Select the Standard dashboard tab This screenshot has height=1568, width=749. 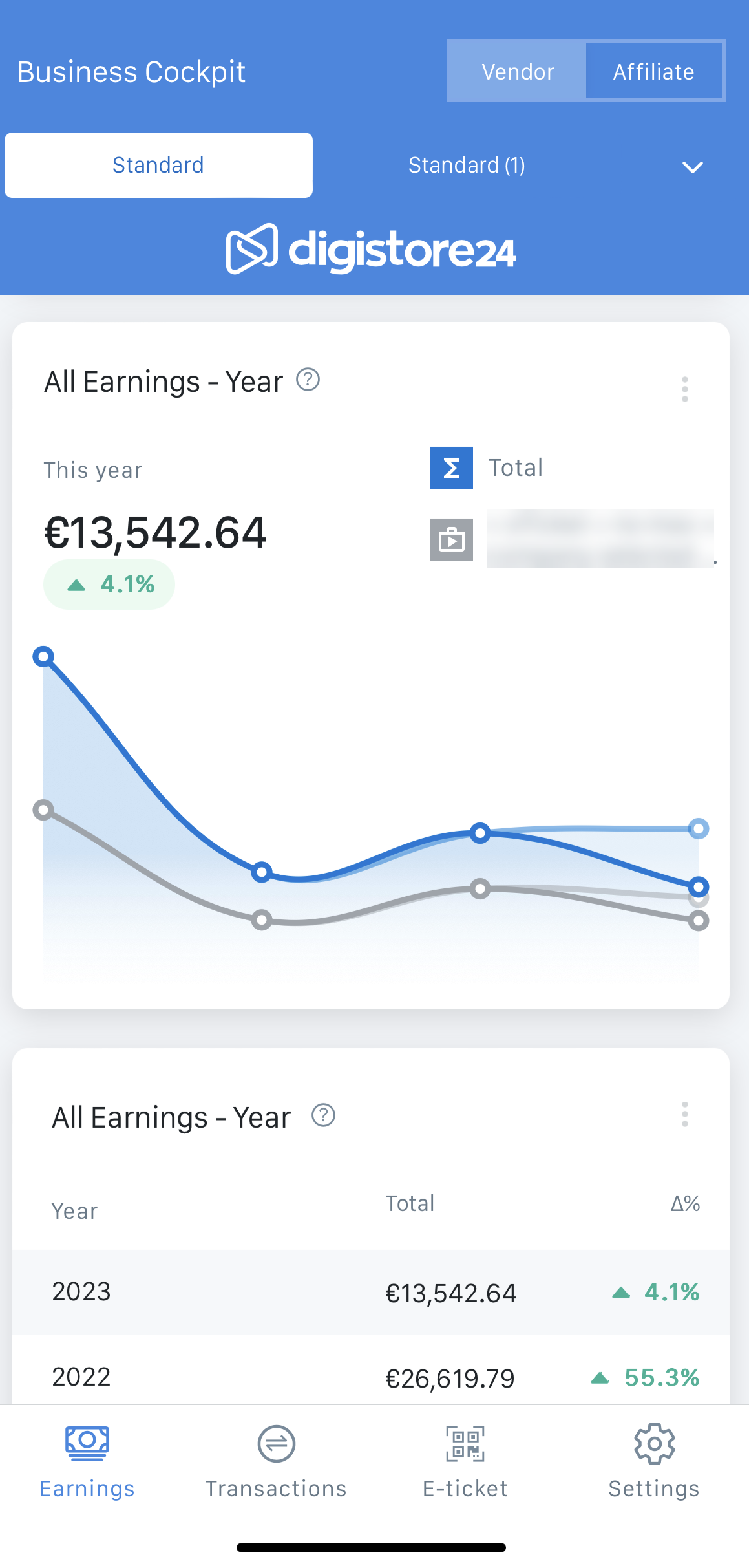[158, 166]
